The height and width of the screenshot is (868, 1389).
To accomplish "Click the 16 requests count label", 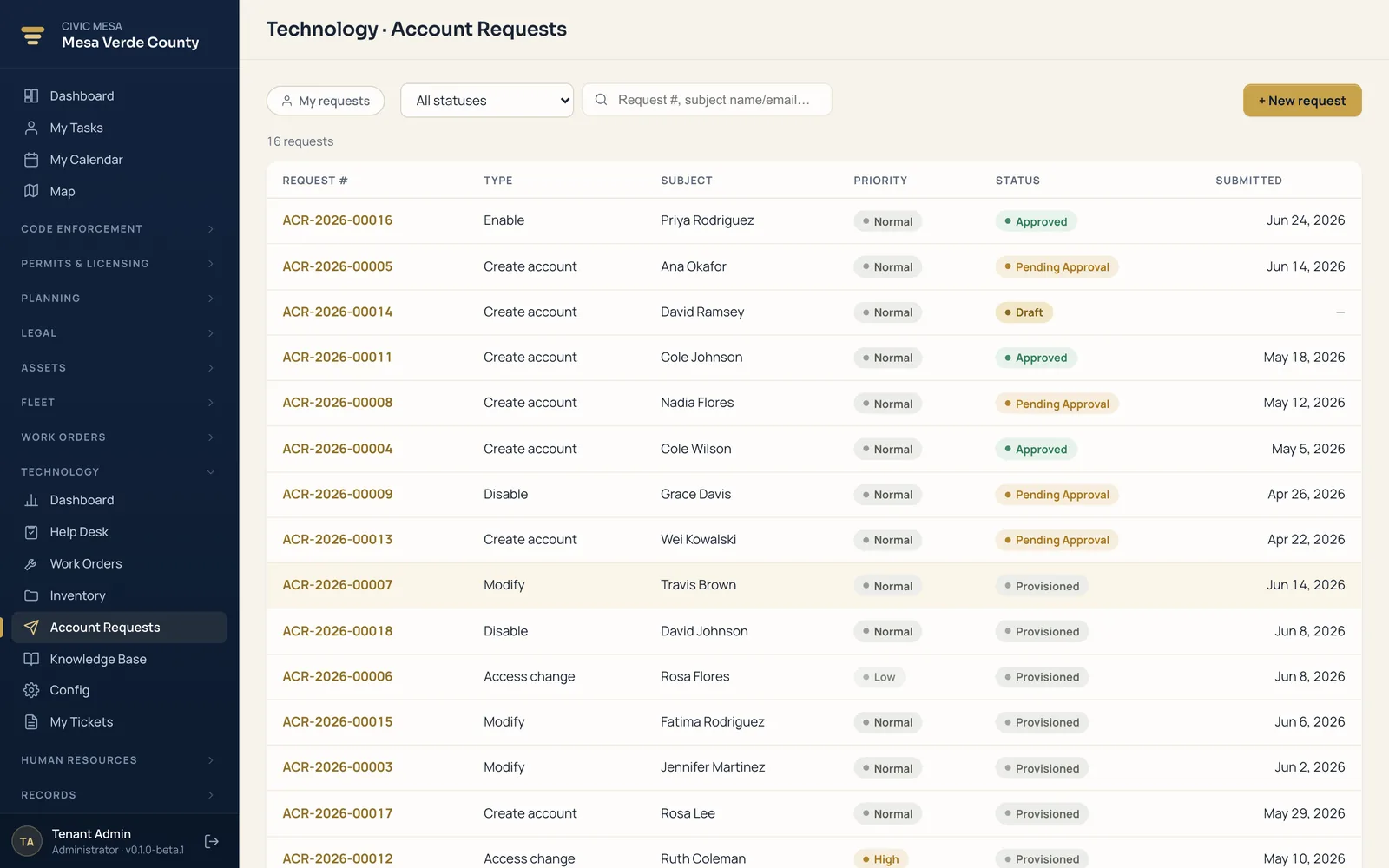I will point(300,141).
